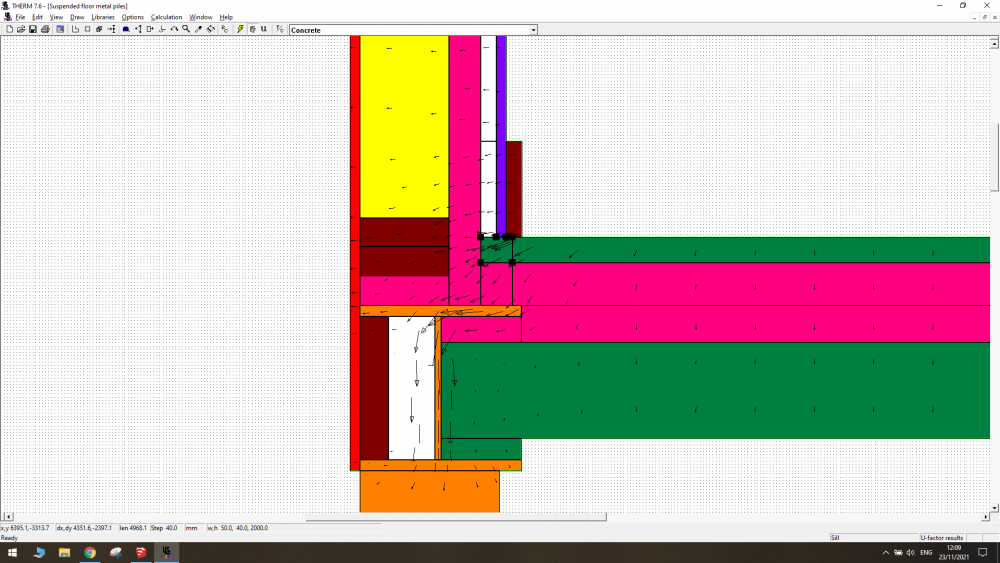
Task: Click the Set Origin tool icon
Action: click(x=162, y=29)
